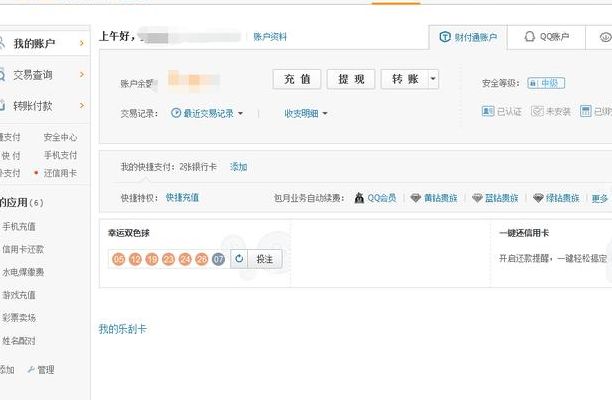Open the 快捷充值 link
The width and height of the screenshot is (612, 400).
pos(182,197)
